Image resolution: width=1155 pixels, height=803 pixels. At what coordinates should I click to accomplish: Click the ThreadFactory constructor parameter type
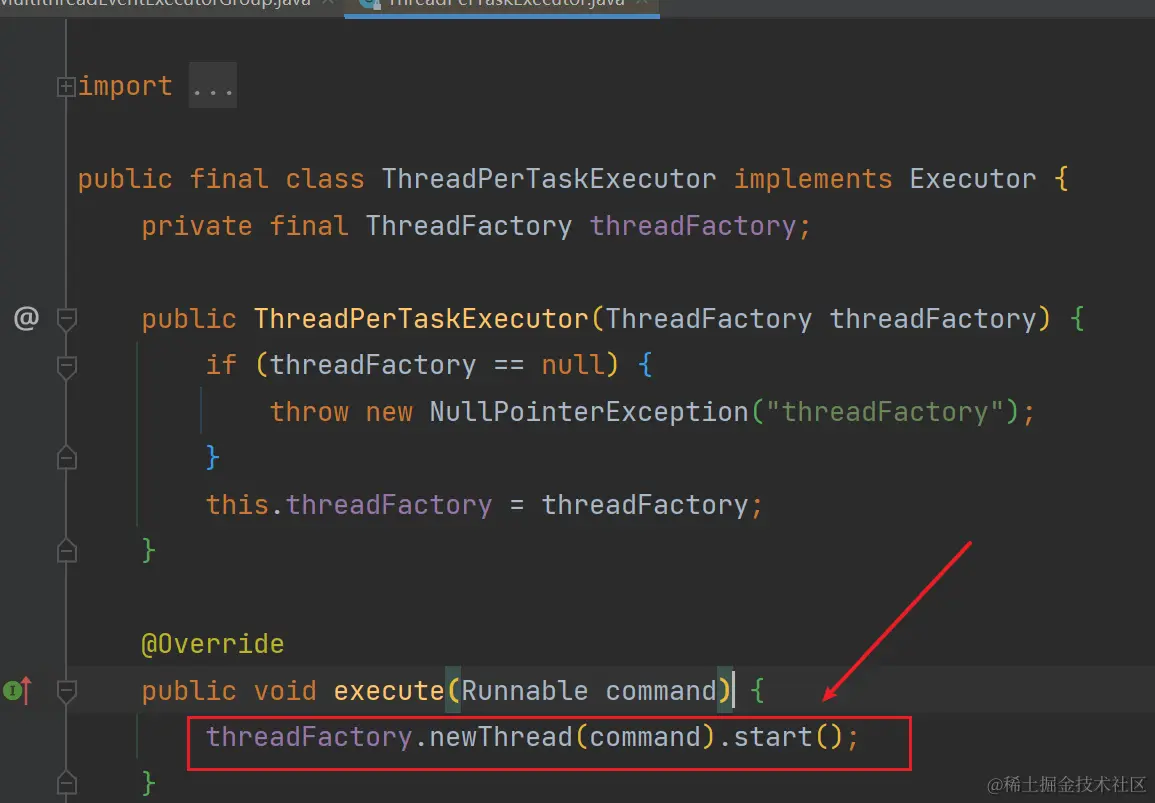(x=709, y=319)
